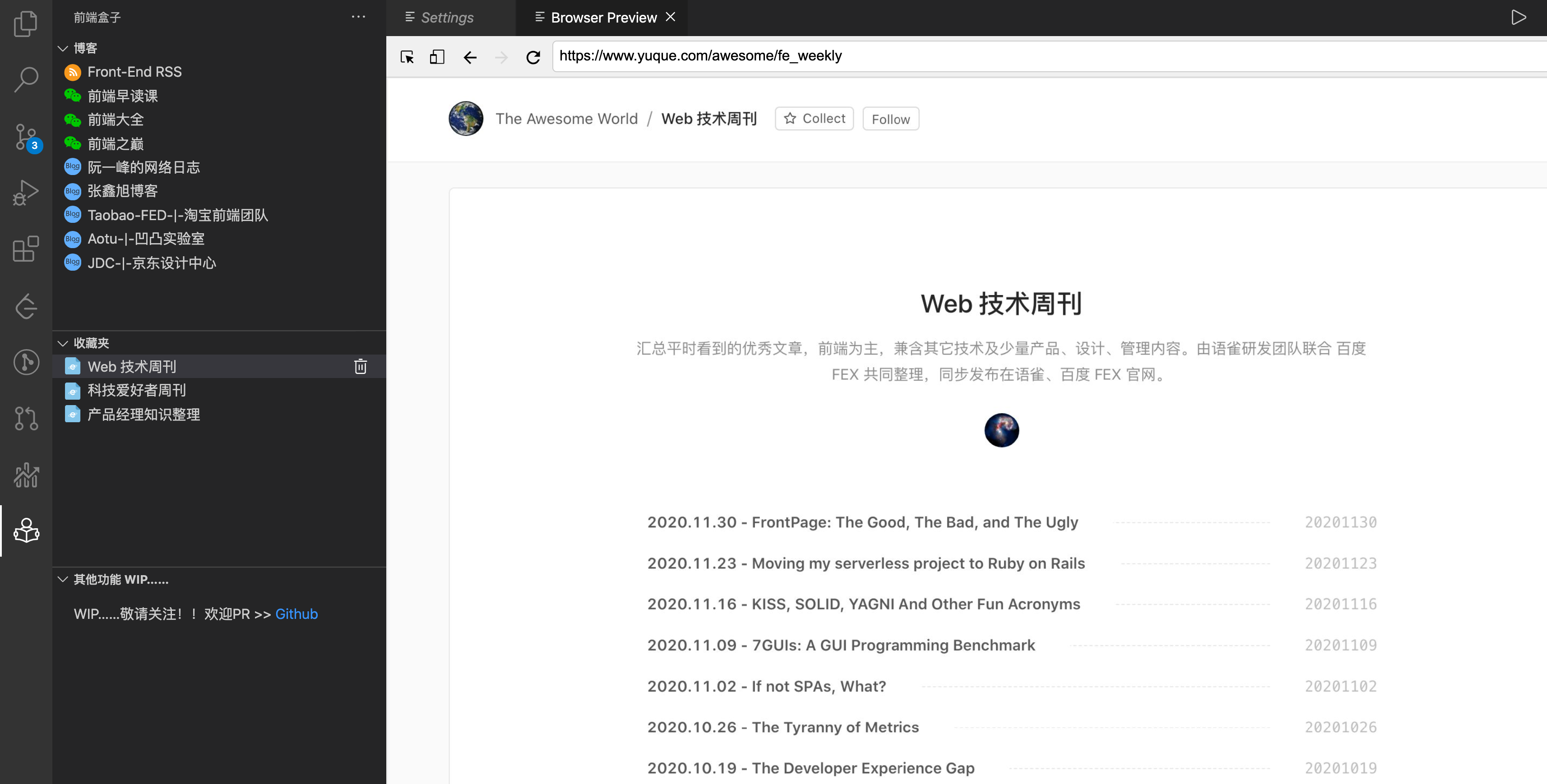Collapse the 博客 section
This screenshot has width=1547, height=784.
62,48
